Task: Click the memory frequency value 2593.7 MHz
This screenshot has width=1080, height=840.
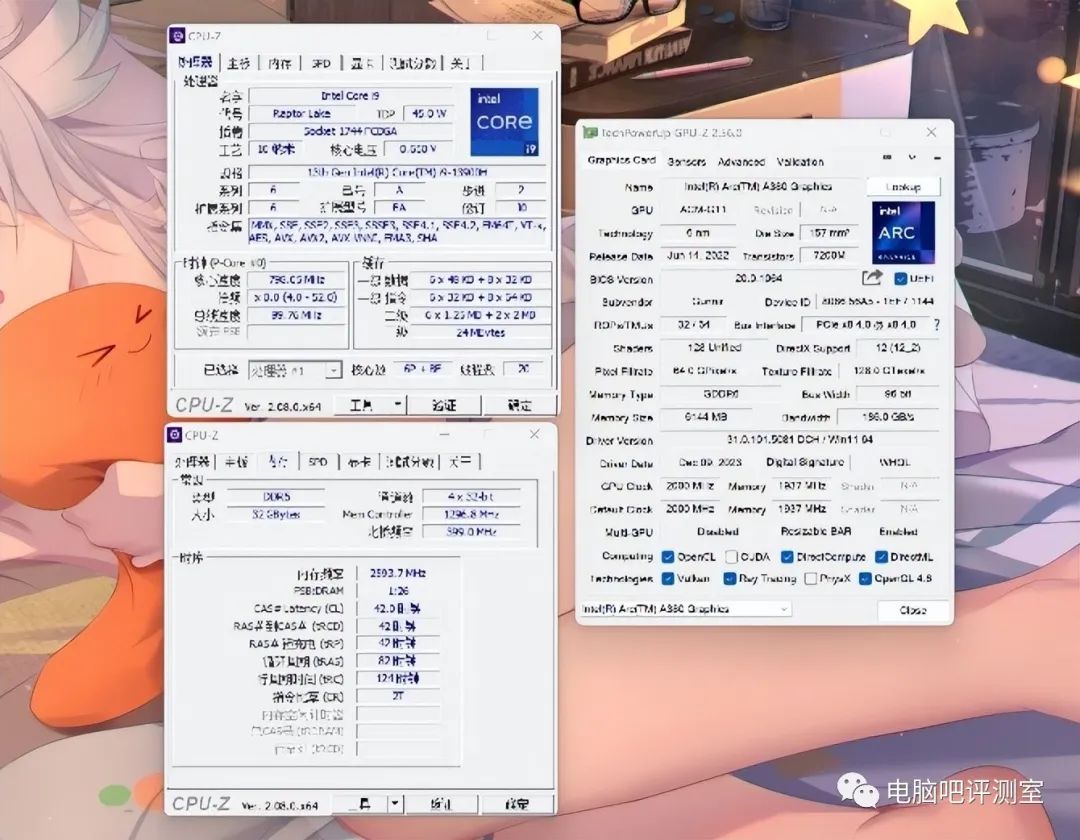Action: [x=397, y=573]
